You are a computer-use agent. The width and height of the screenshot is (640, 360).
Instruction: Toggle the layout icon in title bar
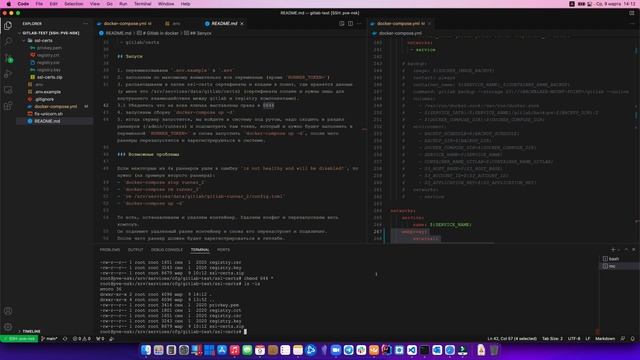[631, 13]
